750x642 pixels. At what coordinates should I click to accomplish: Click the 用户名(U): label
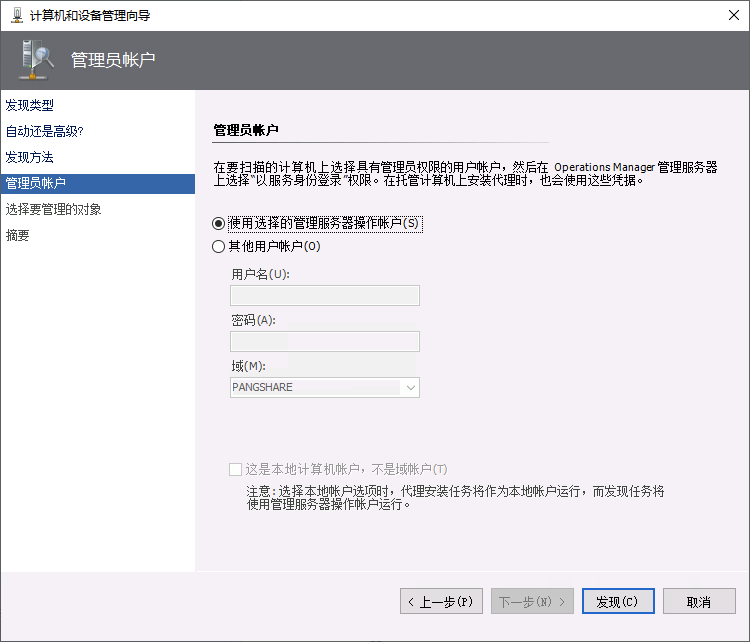[260, 274]
